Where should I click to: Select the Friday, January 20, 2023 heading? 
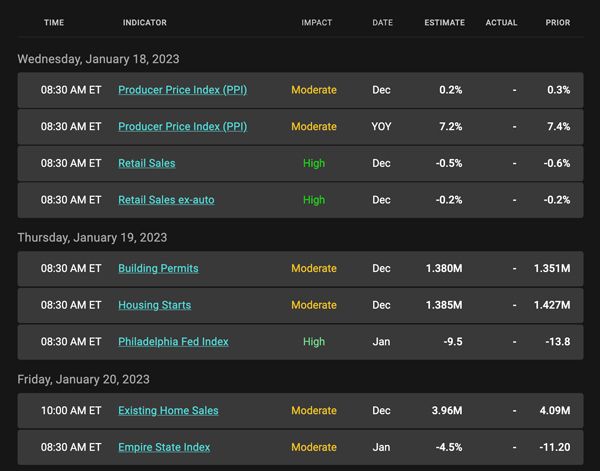83,380
